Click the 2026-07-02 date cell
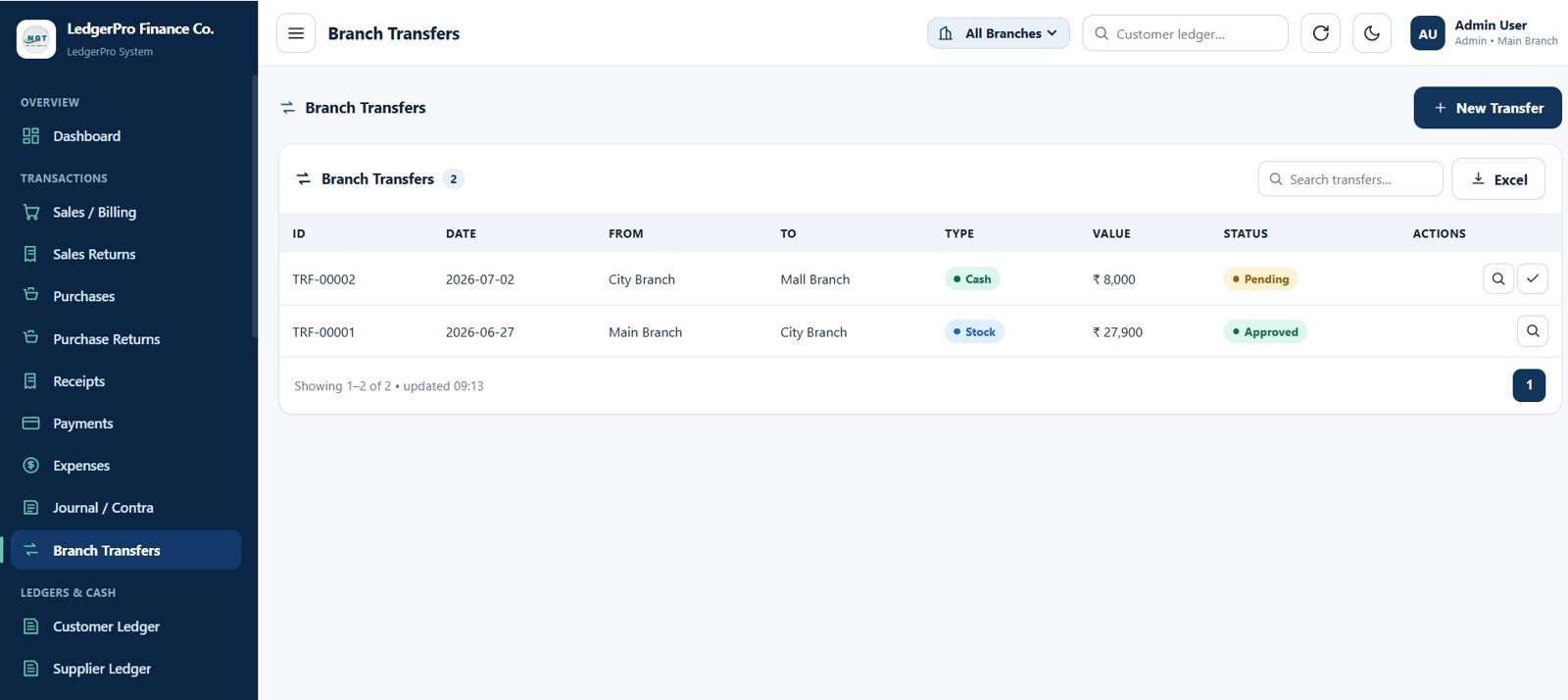Screen dimensions: 1568x700 [x=480, y=279]
